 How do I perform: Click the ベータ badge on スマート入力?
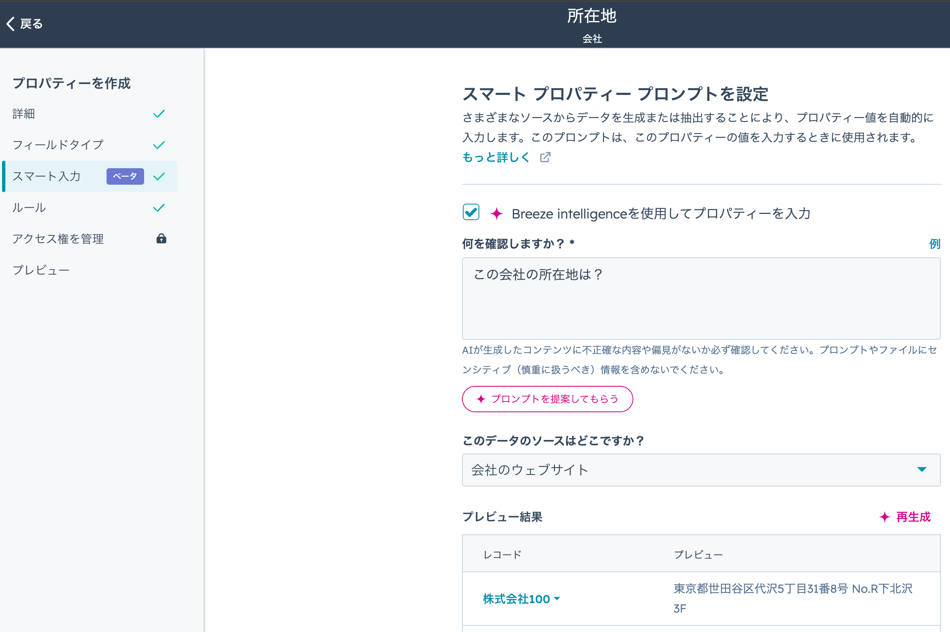click(x=125, y=177)
